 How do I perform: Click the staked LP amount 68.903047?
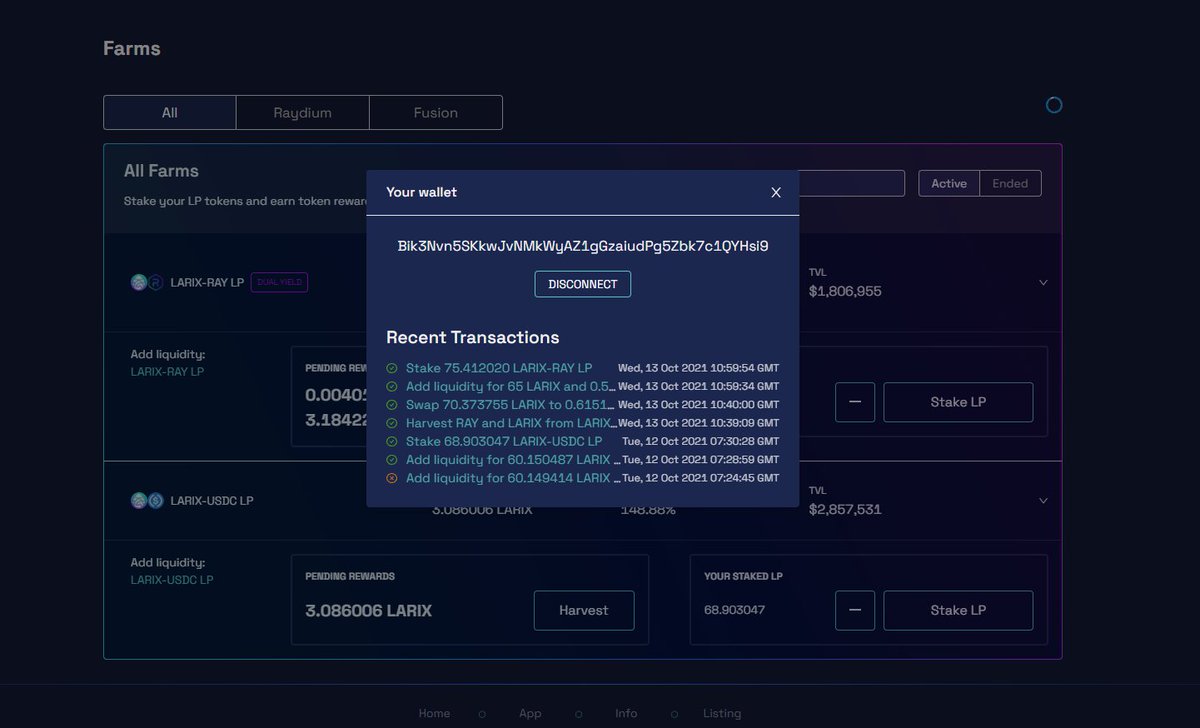click(734, 610)
